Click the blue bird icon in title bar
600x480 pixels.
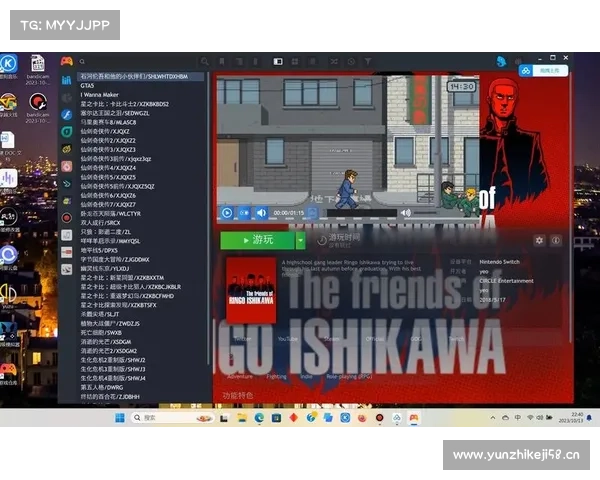click(501, 61)
